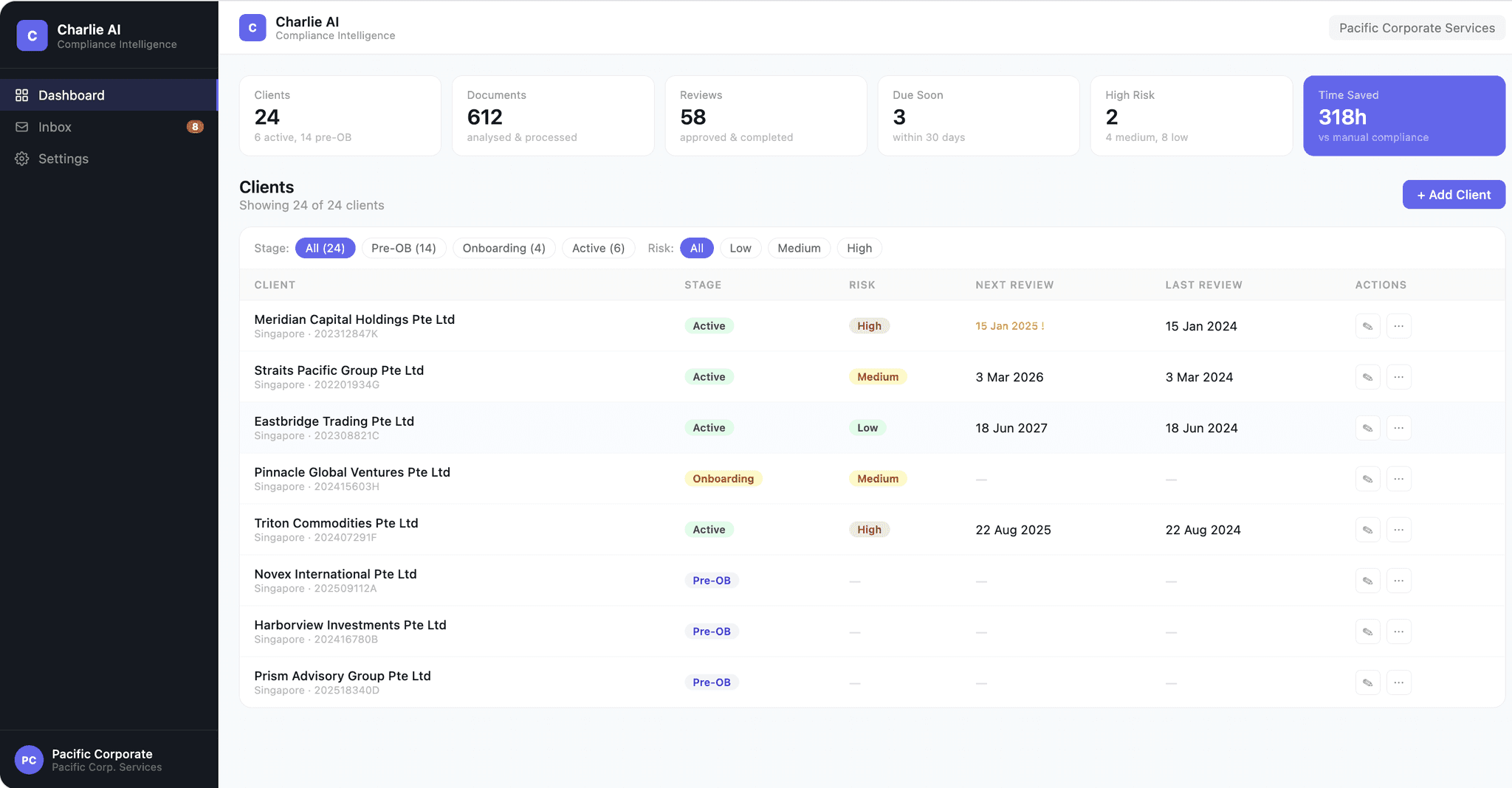This screenshot has height=788, width=1512.
Task: Edit Harborview Investments via pencil icon
Action: [1367, 632]
